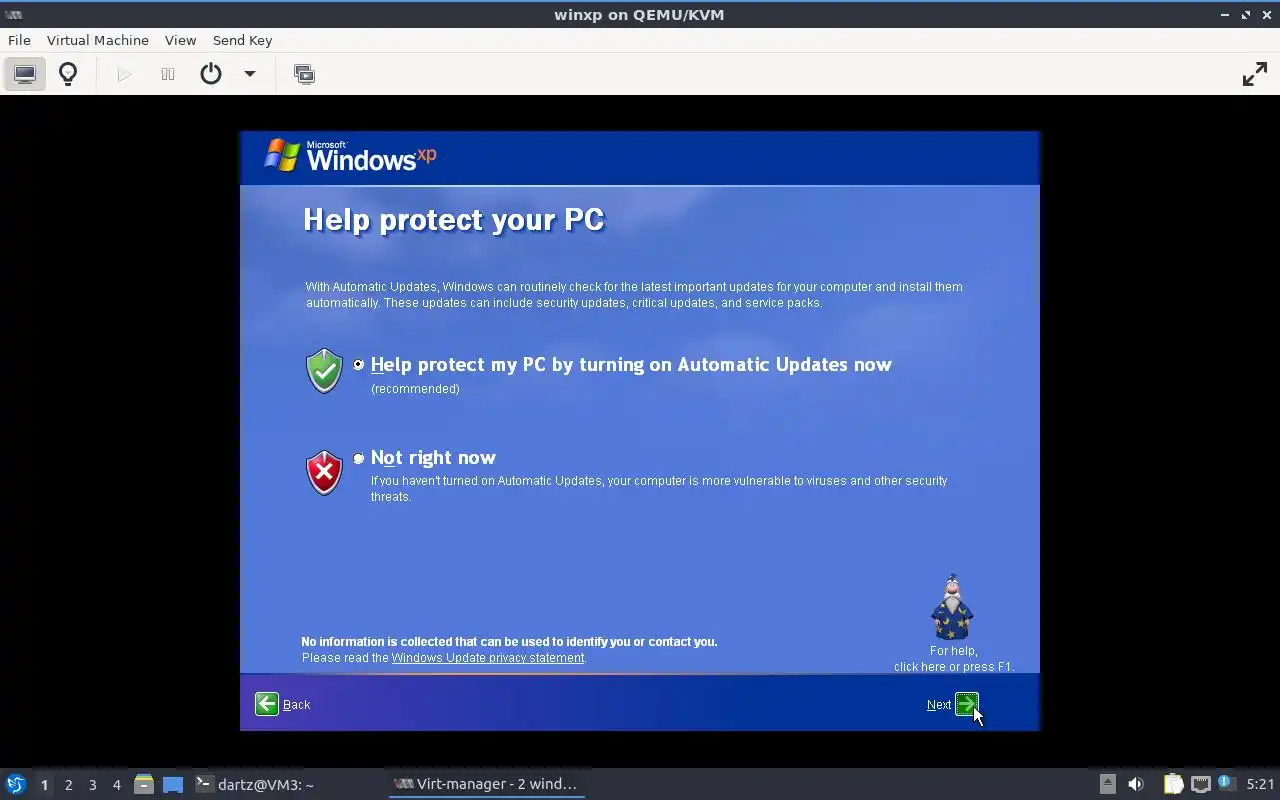Viewport: 1280px width, 800px height.
Task: Click the green Next arrow button
Action: 967,704
